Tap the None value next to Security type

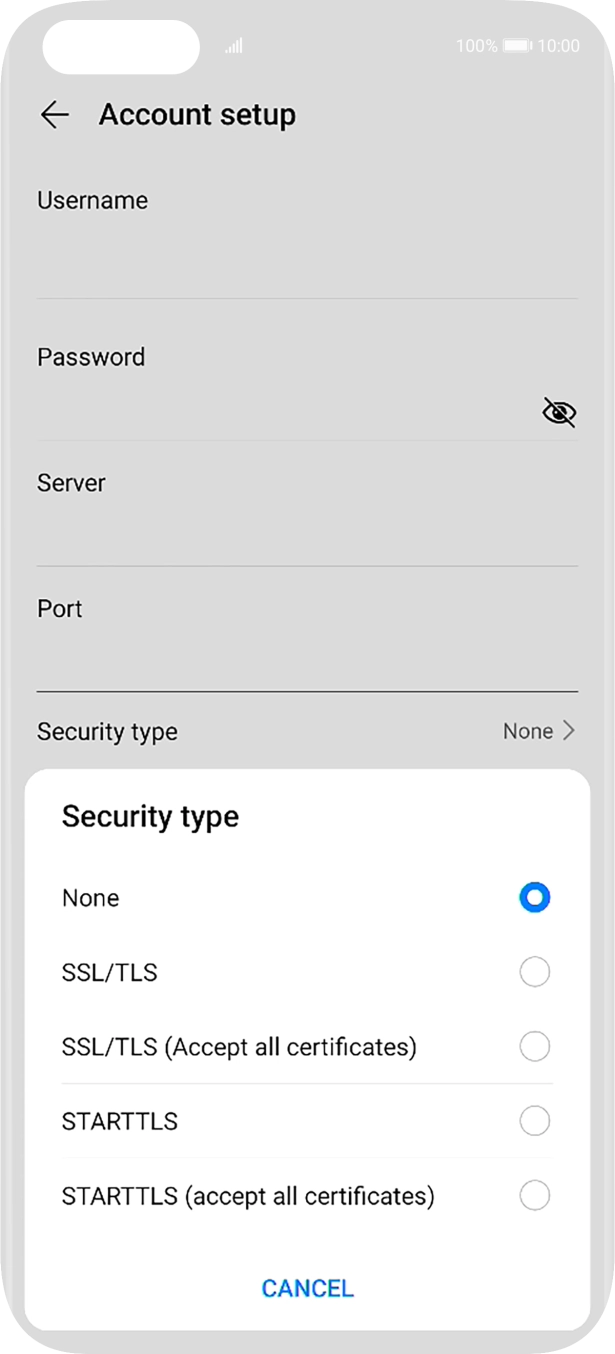tap(527, 731)
